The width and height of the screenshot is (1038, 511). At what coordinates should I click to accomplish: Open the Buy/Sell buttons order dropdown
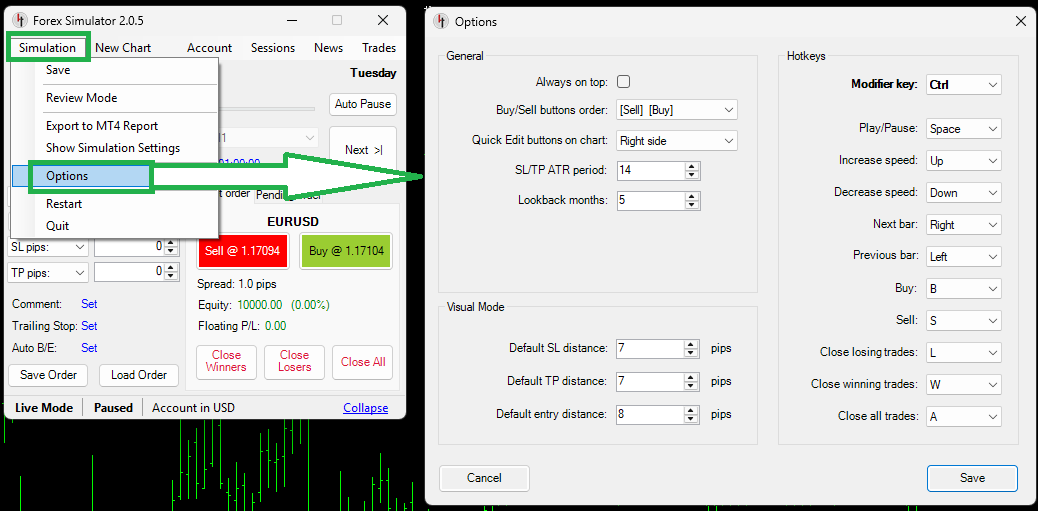(x=677, y=110)
